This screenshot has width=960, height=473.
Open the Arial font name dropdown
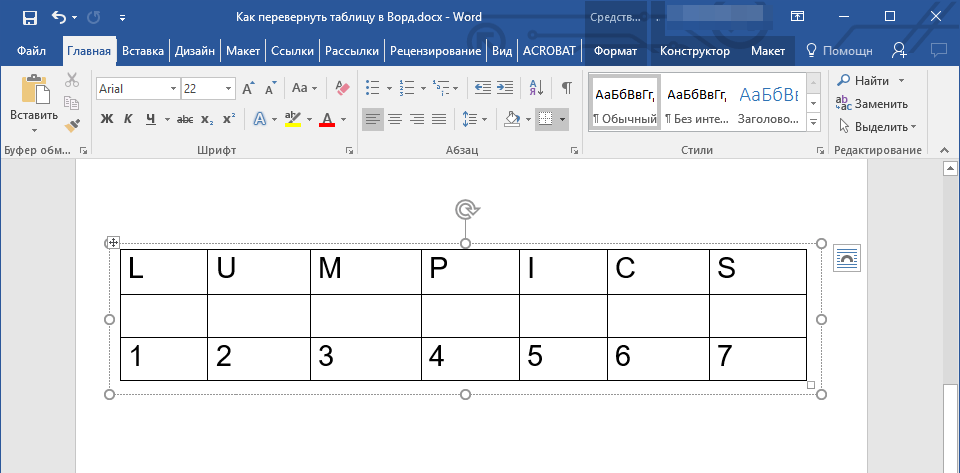click(173, 88)
